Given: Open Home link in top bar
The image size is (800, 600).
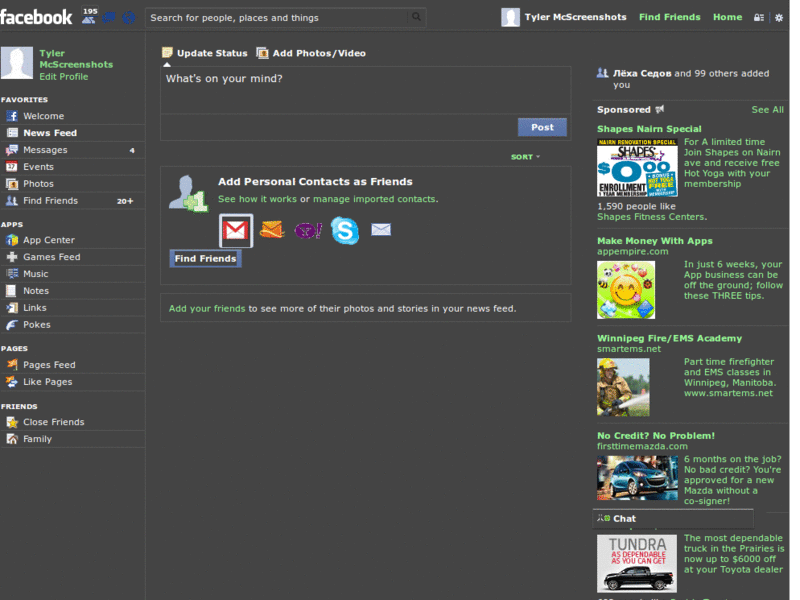Looking at the screenshot, I should (x=728, y=17).
